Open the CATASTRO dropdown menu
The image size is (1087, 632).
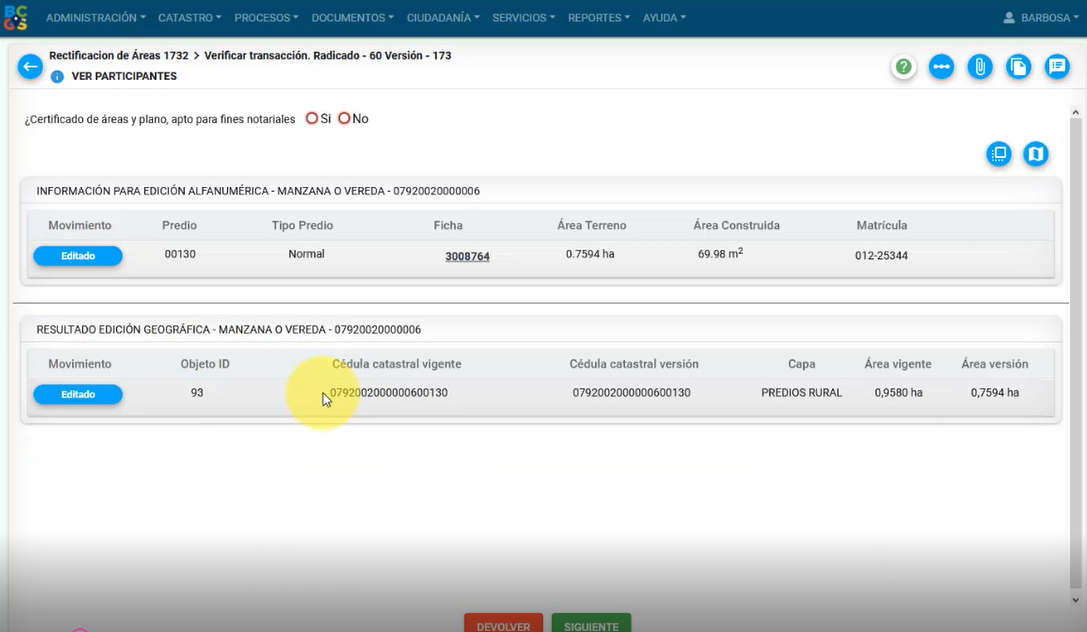click(x=189, y=18)
